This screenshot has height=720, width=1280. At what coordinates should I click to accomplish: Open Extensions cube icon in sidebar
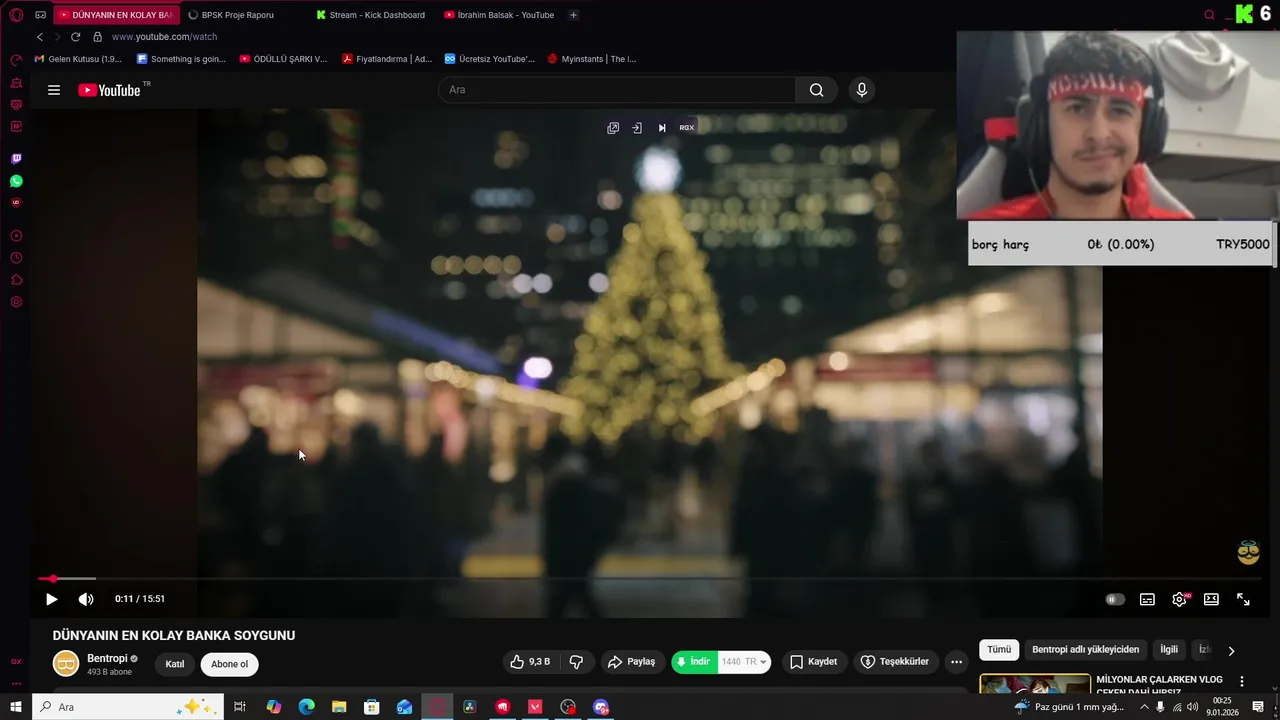(16, 280)
